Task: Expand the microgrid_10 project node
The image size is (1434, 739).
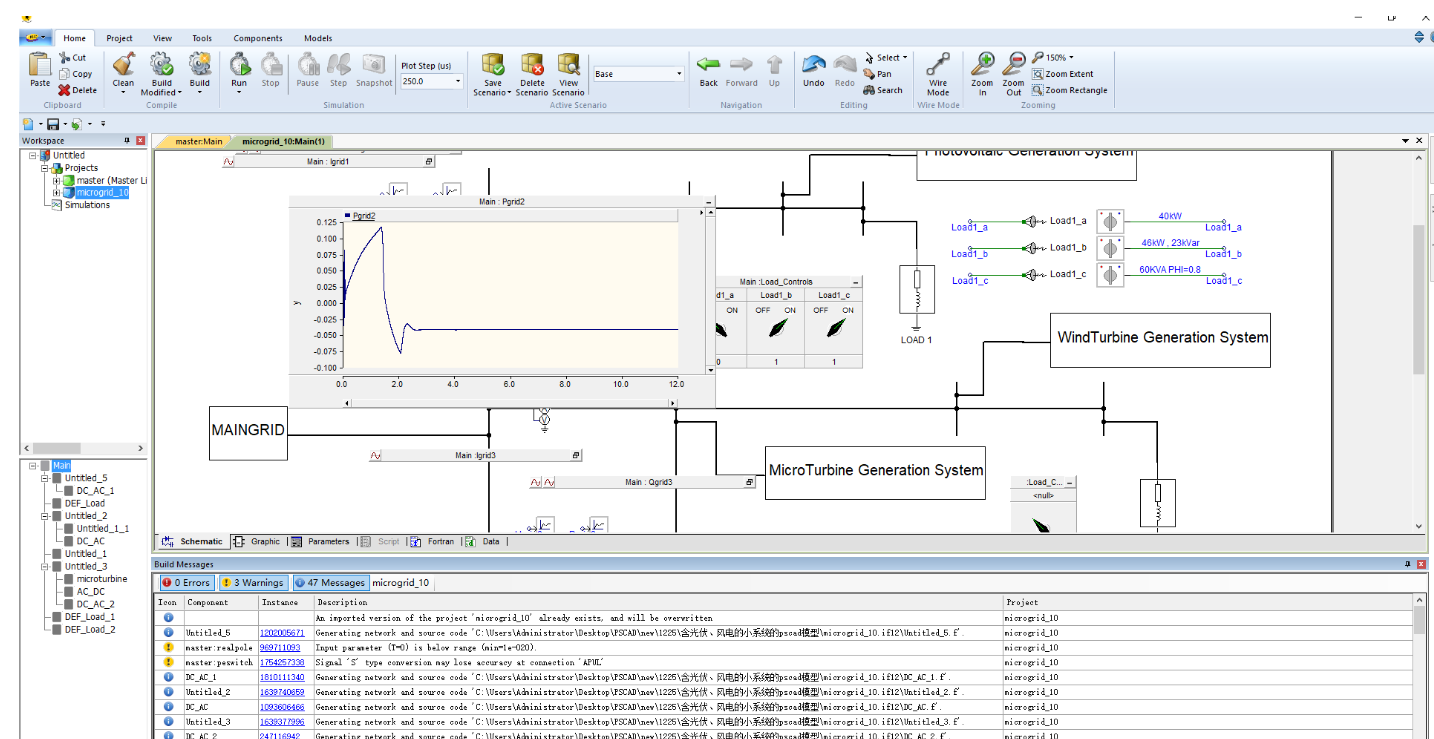Action: [57, 193]
